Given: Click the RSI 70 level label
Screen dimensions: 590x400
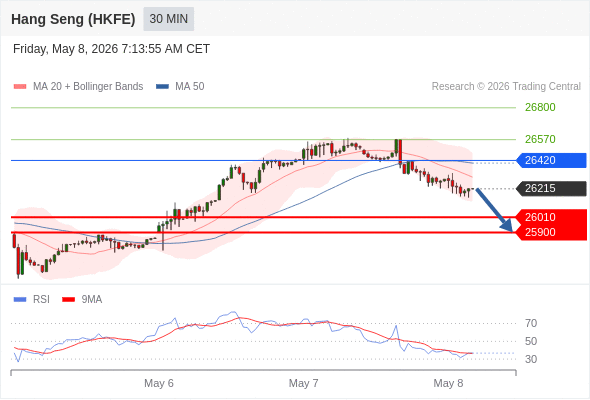Looking at the screenshot, I should (x=531, y=323).
